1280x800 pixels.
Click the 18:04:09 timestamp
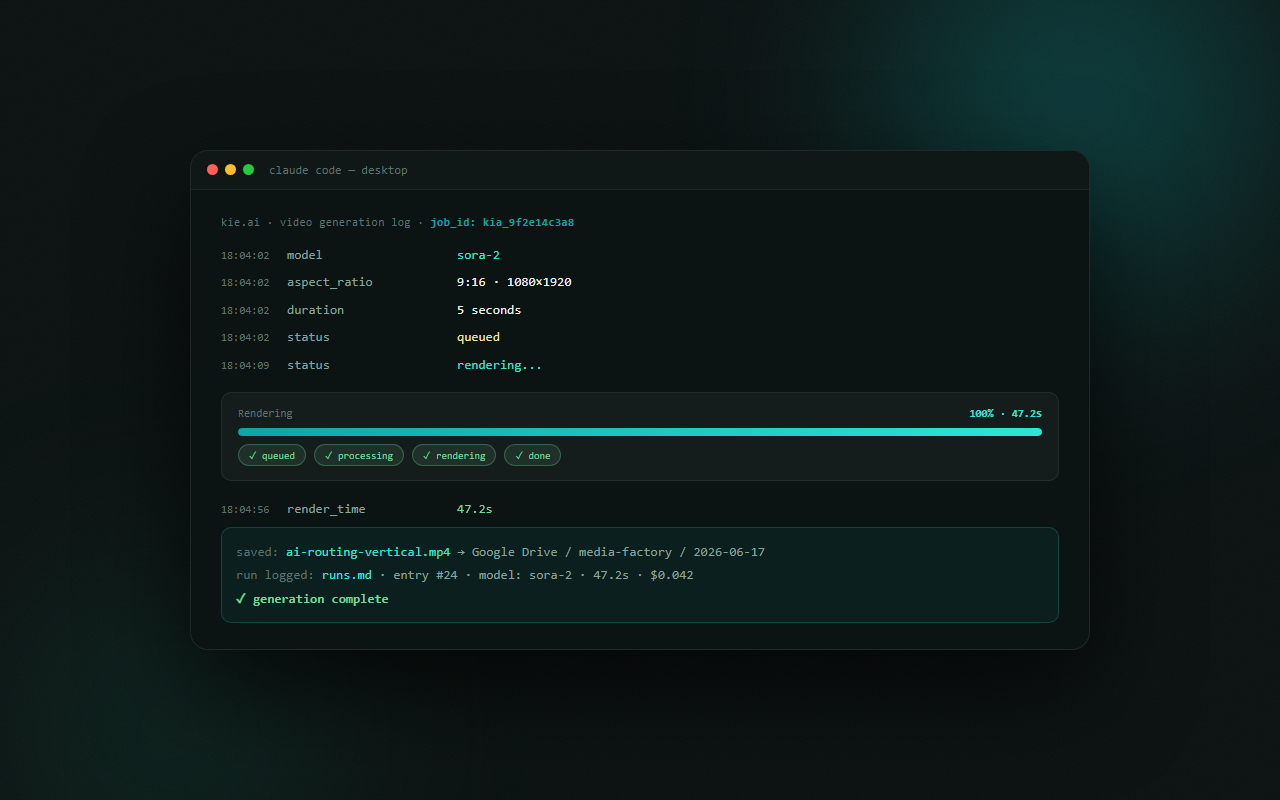(245, 365)
